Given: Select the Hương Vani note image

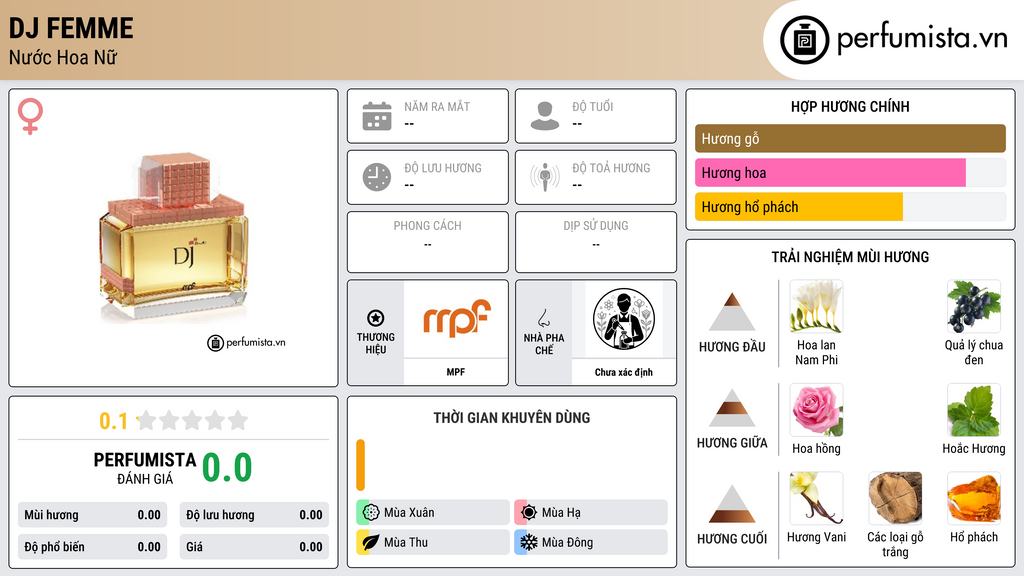Looking at the screenshot, I should [x=816, y=498].
